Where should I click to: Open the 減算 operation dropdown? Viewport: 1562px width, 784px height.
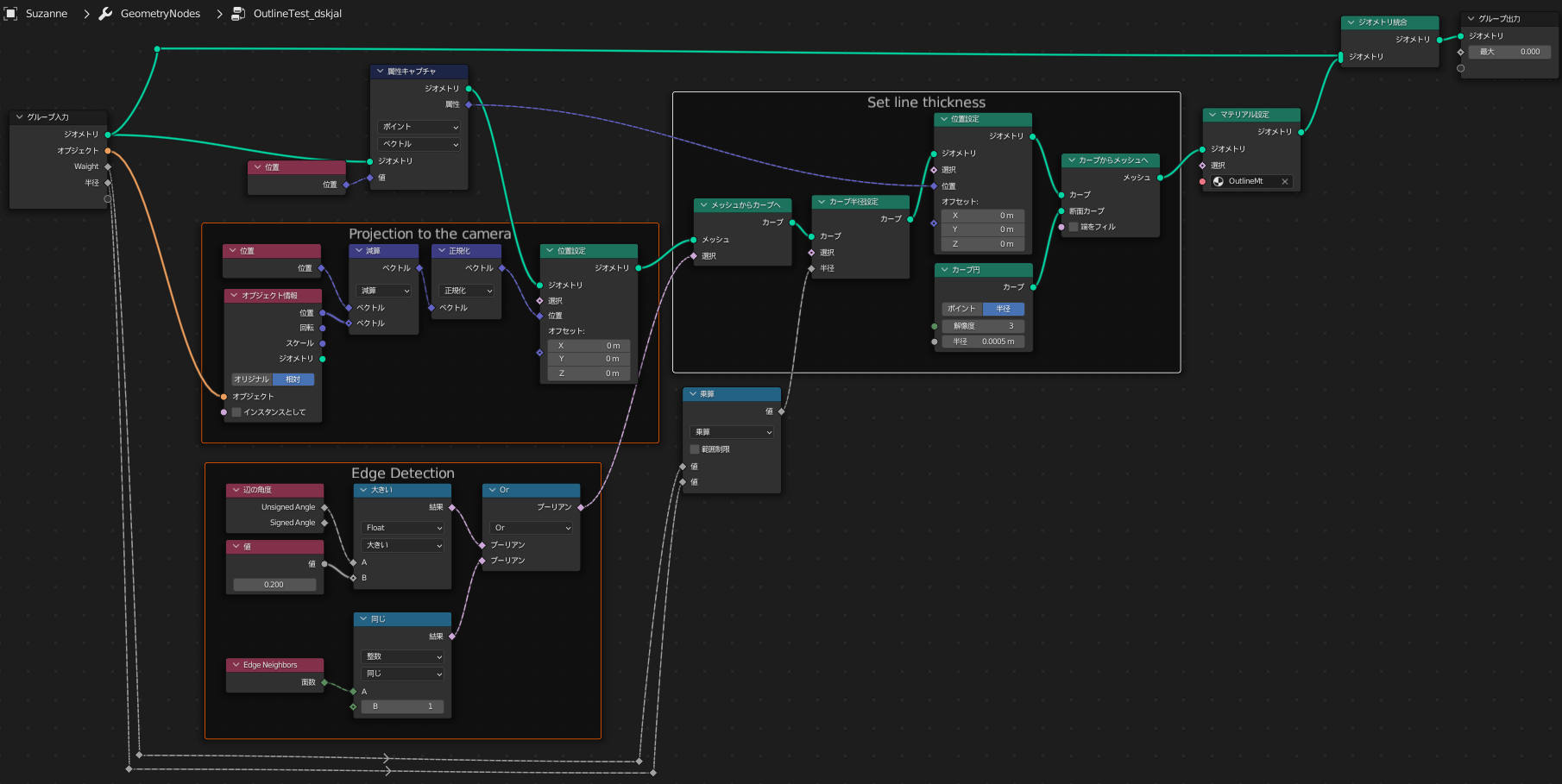[x=384, y=291]
